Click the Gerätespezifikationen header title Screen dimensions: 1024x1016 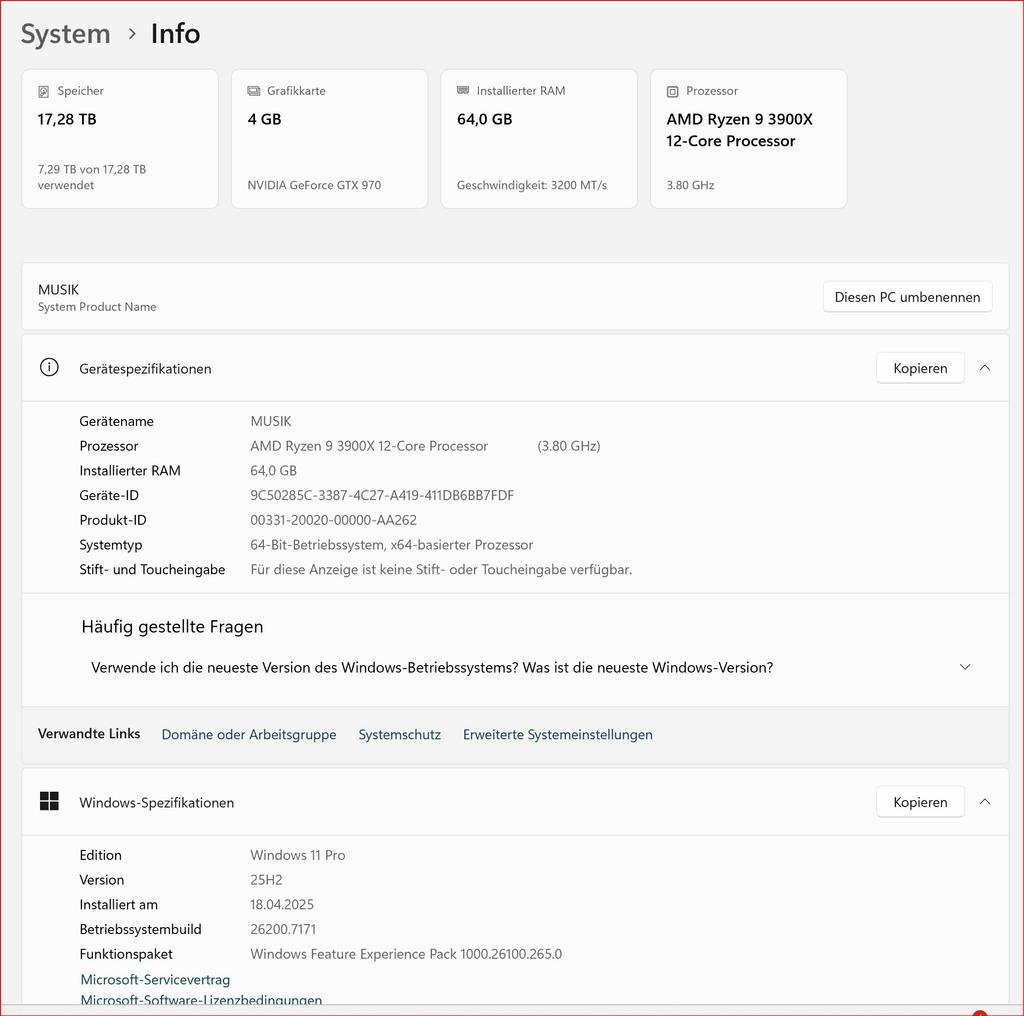click(x=145, y=369)
